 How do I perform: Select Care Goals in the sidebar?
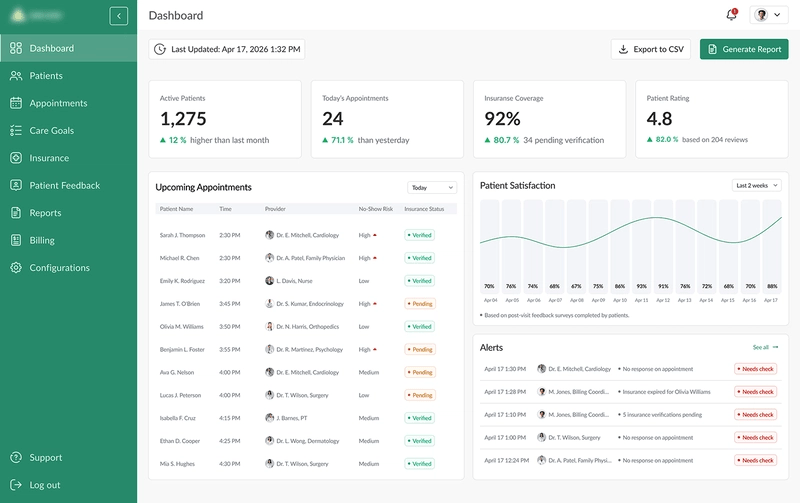click(x=68, y=131)
